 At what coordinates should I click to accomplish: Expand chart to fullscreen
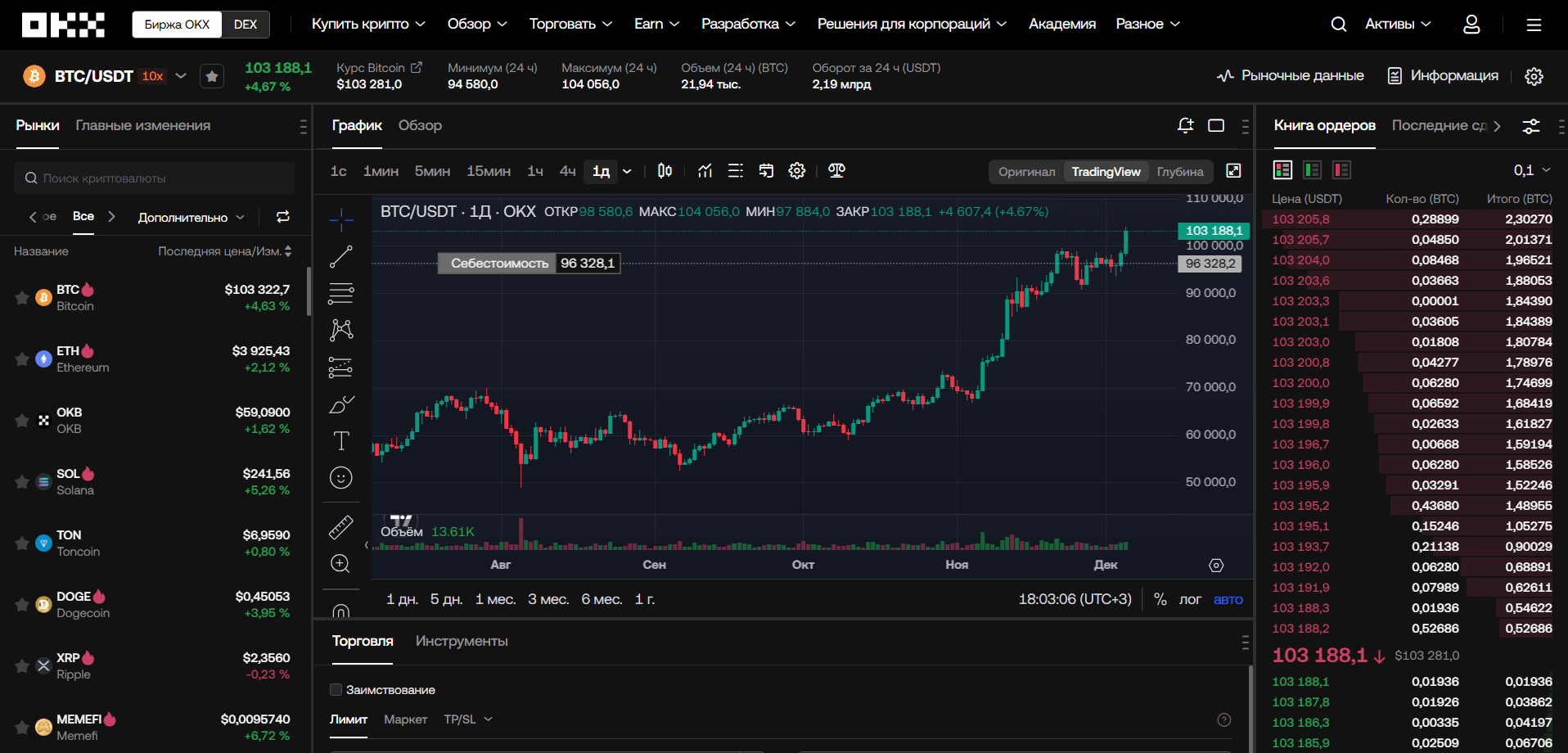(x=1233, y=170)
